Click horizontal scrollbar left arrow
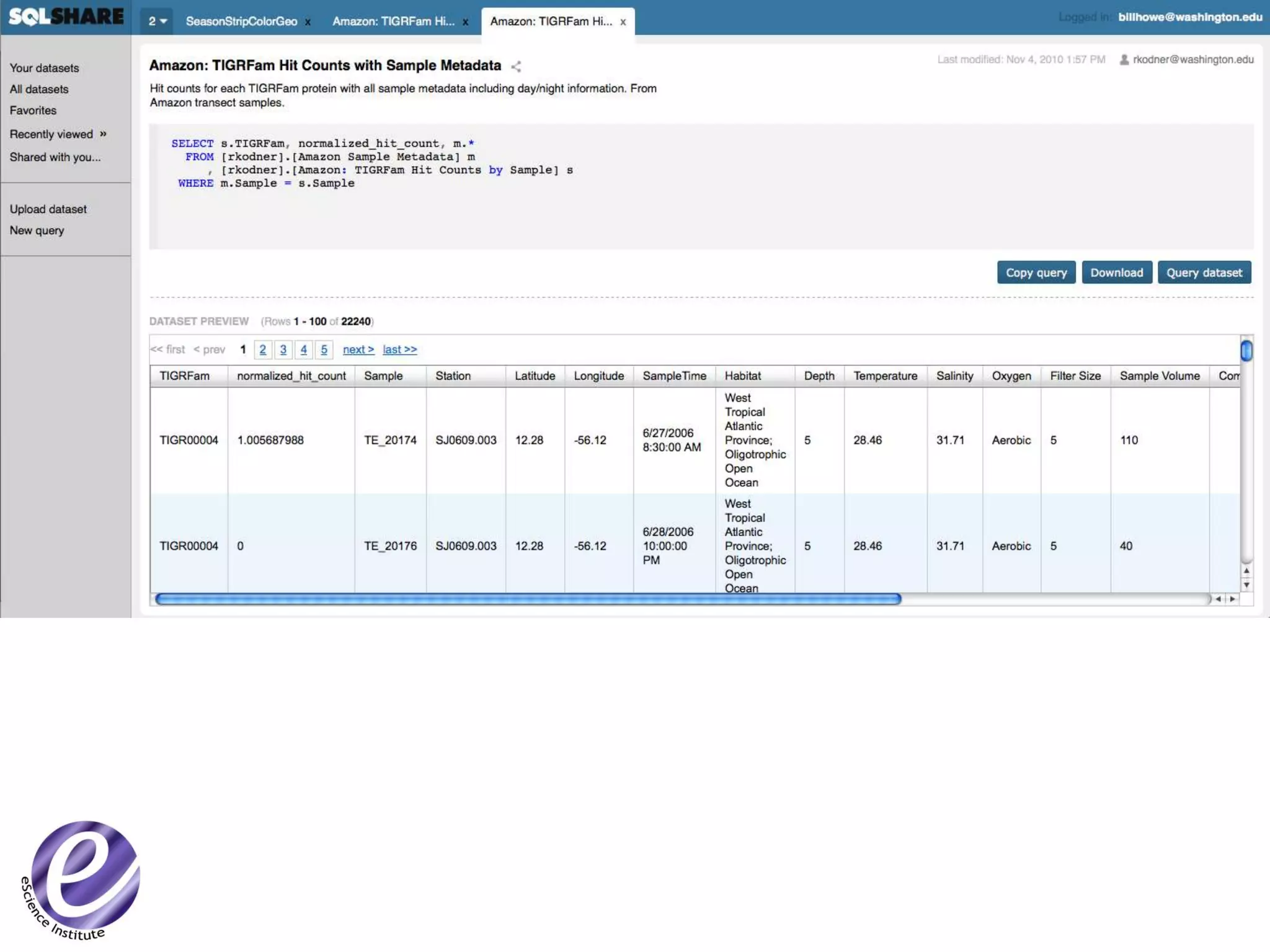This screenshot has width=1270, height=952. click(x=1219, y=599)
